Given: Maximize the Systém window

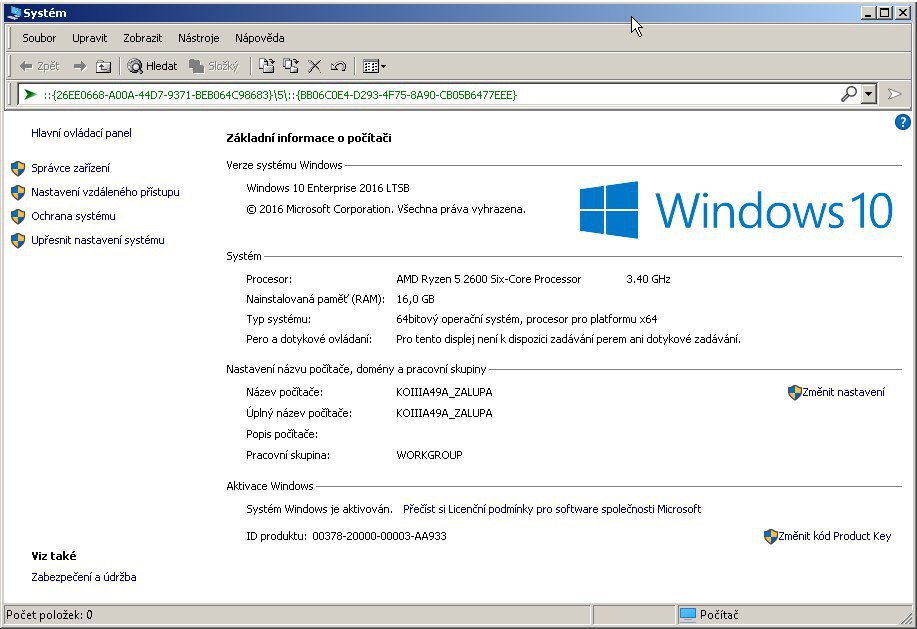Looking at the screenshot, I should [x=885, y=12].
